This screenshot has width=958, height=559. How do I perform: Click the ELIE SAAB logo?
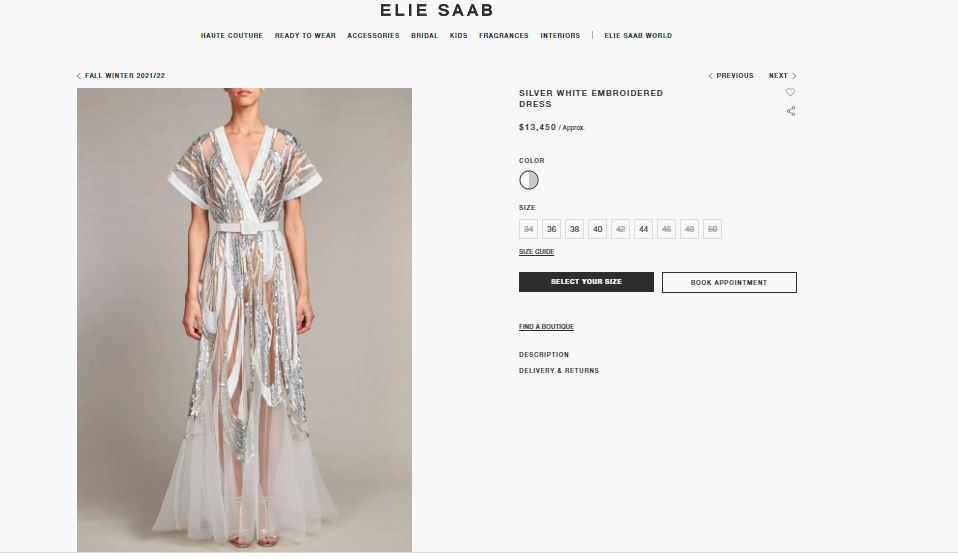[436, 10]
